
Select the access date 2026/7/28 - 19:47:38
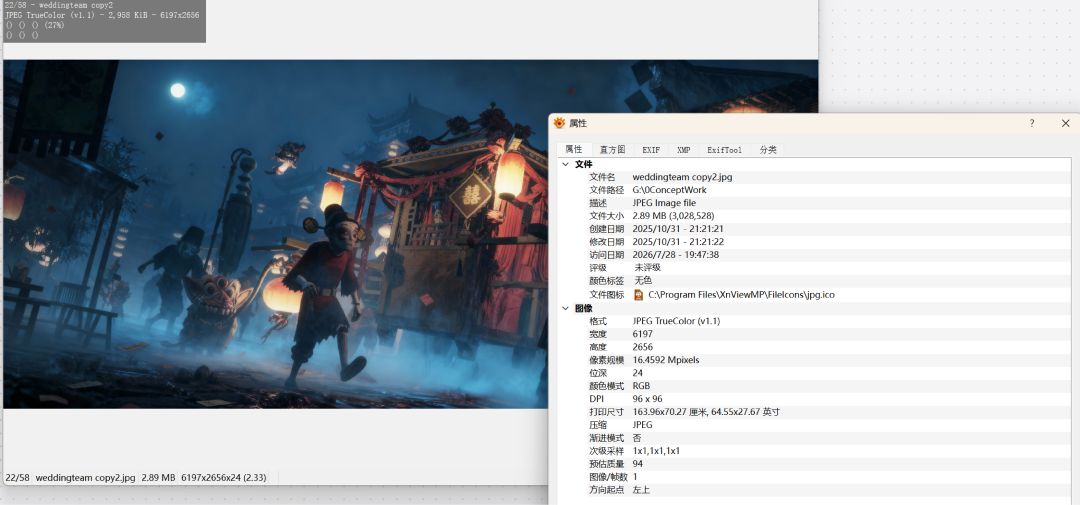[676, 255]
